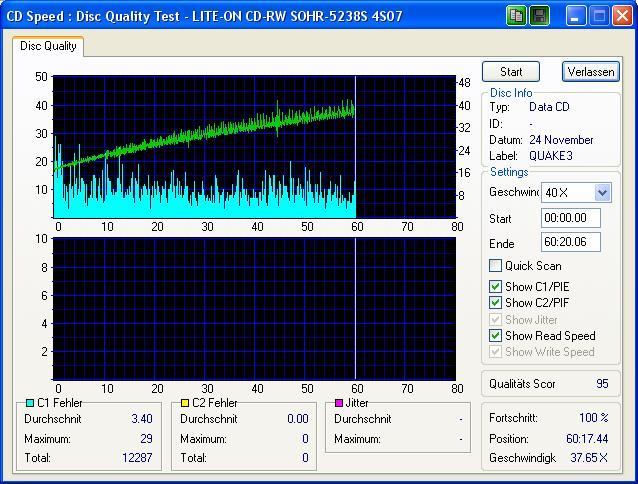Screen dimensions: 638x484
Task: Click the Verlassen button
Action: pos(591,72)
